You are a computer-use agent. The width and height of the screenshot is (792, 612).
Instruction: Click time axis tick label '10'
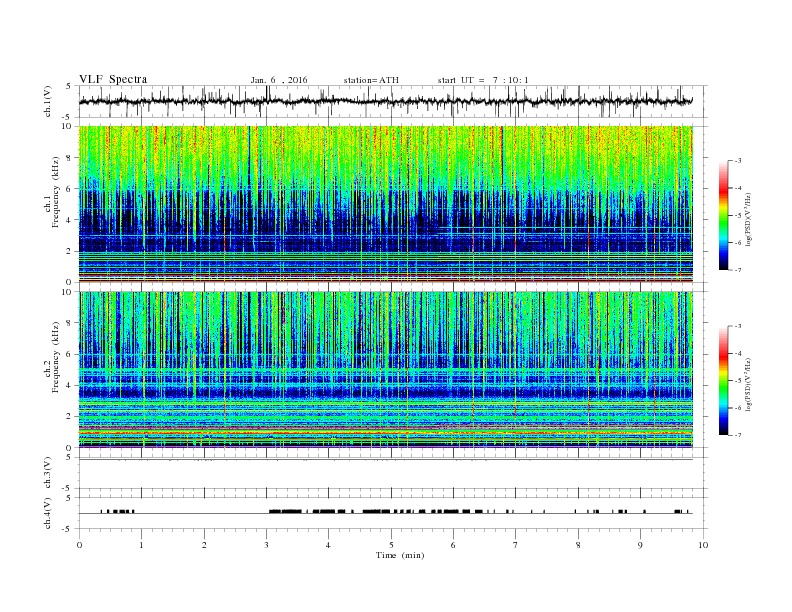pos(703,545)
